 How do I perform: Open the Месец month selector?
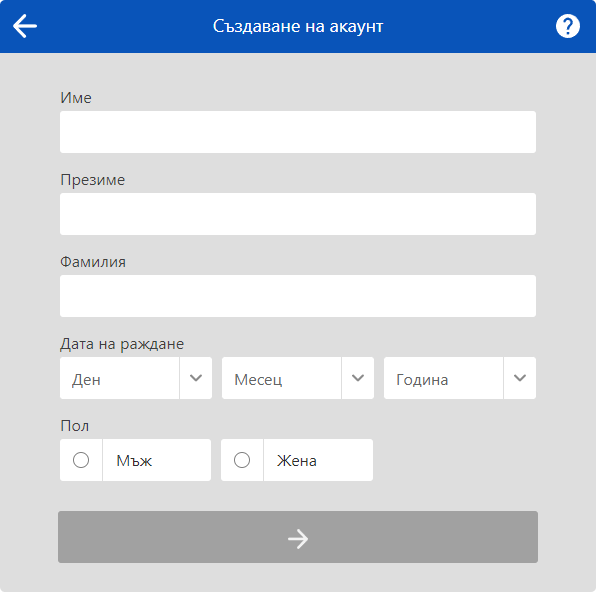(298, 378)
